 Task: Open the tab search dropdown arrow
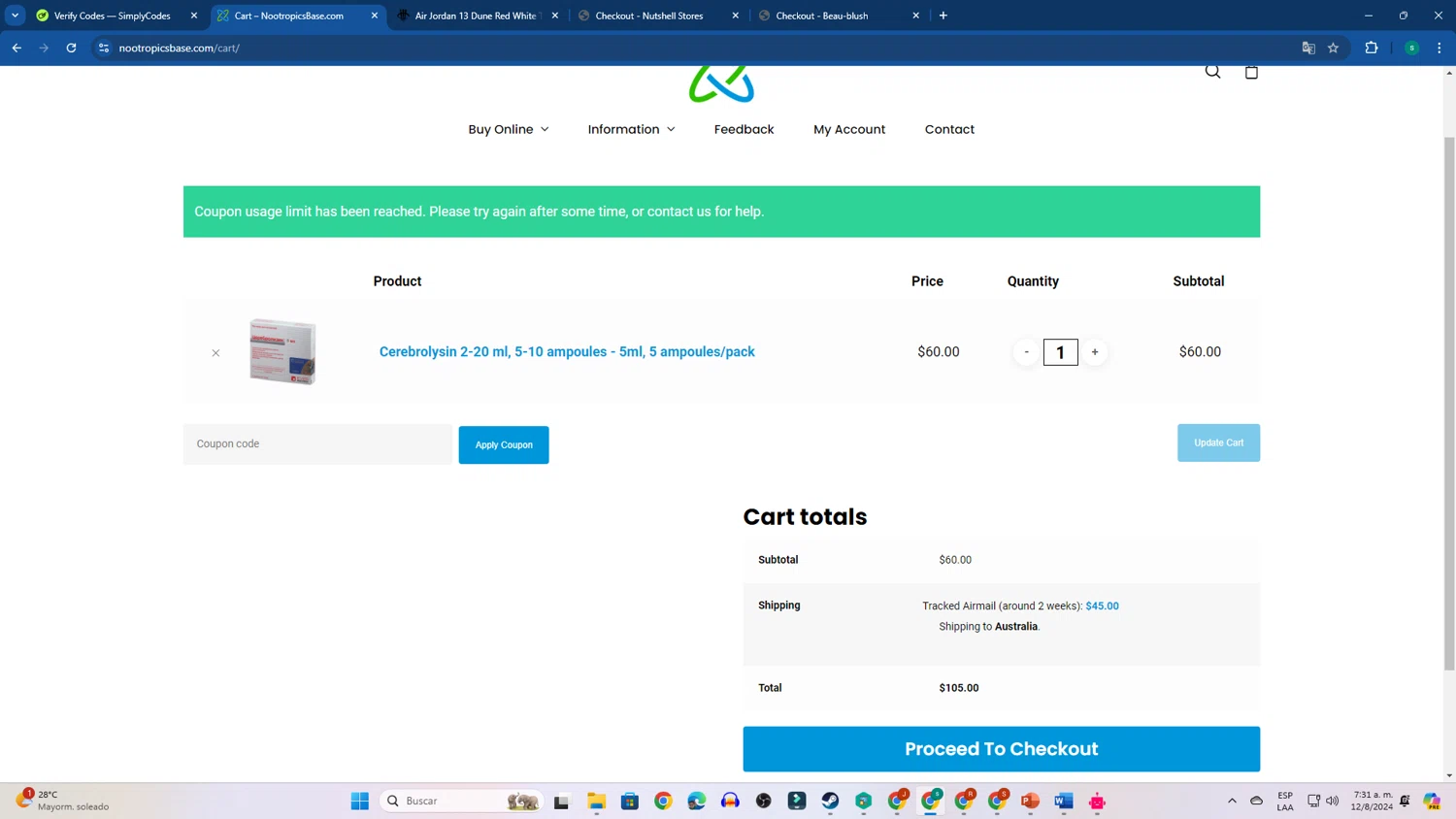point(16,16)
